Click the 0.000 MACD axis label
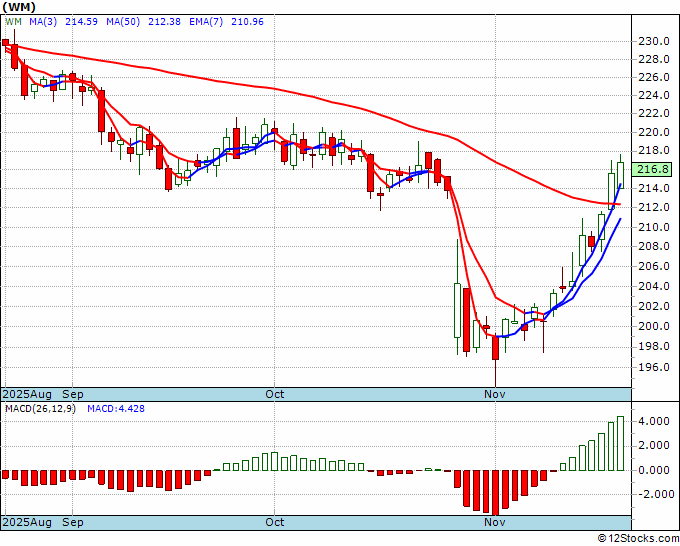680x546 pixels. [x=656, y=470]
